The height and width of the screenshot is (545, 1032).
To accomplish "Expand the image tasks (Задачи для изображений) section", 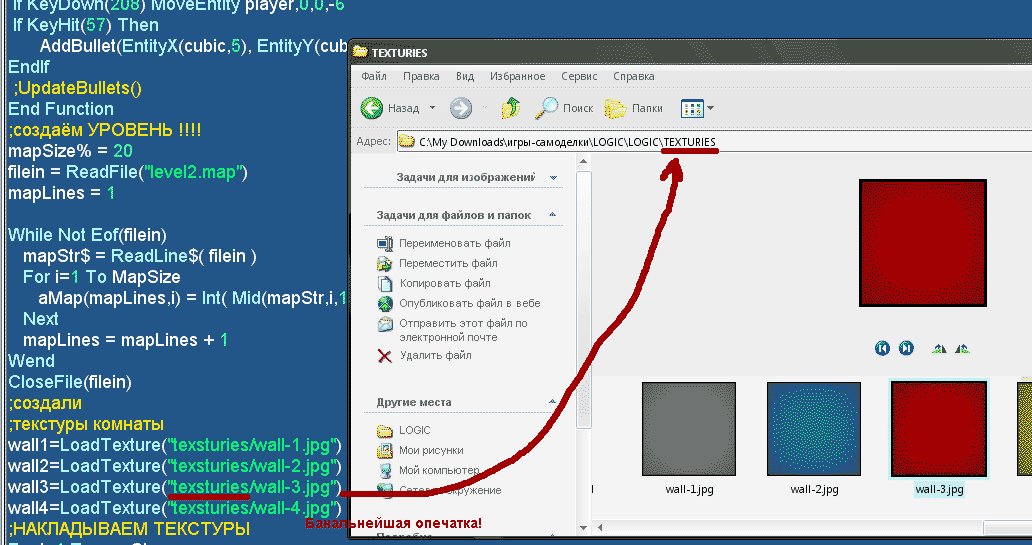I will 553,178.
